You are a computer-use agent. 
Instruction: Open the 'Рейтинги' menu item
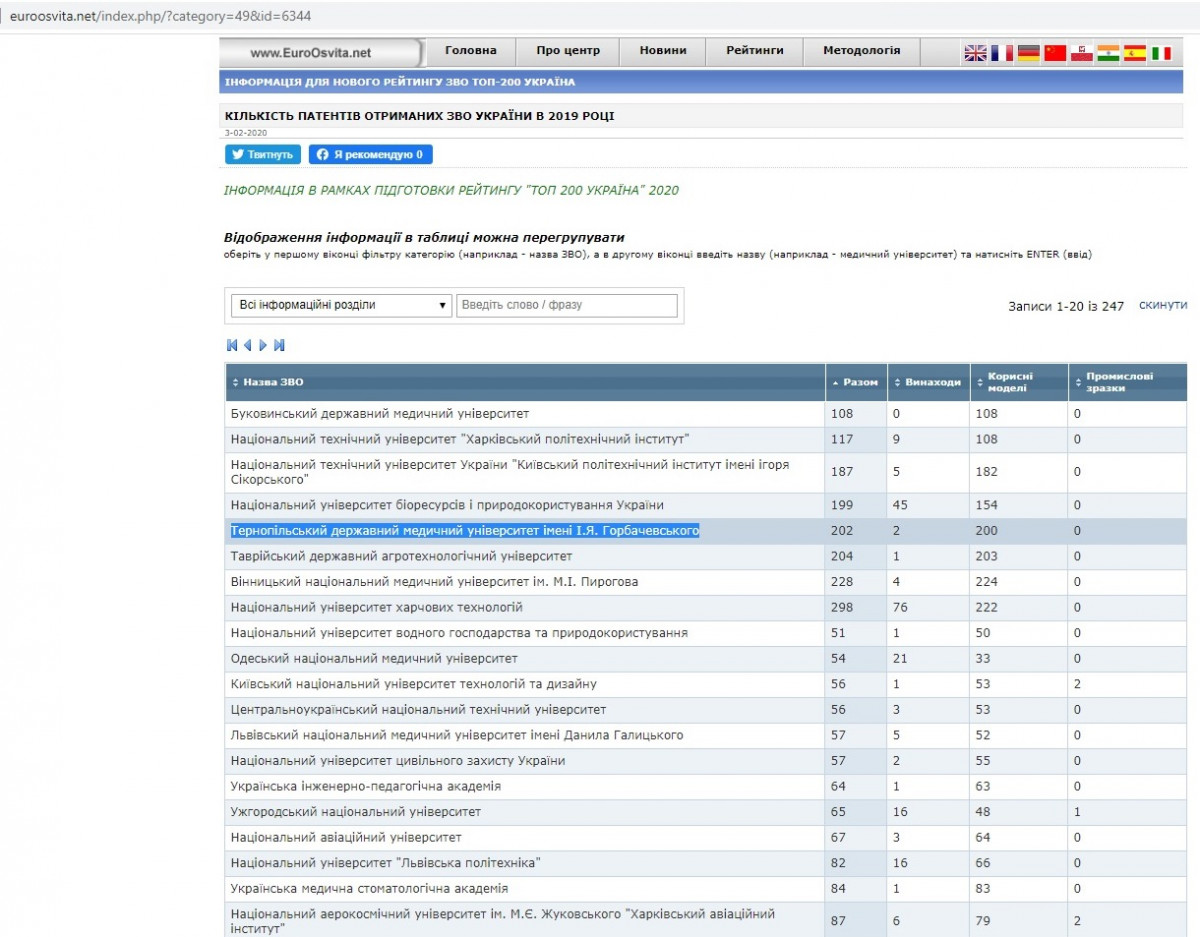pyautogui.click(x=755, y=51)
